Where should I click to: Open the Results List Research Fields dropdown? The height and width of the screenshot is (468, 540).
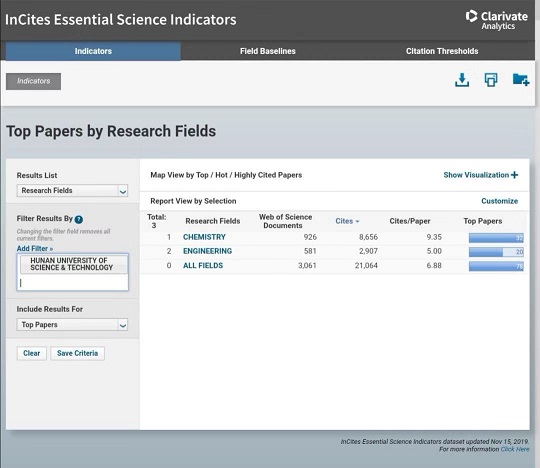(x=72, y=191)
